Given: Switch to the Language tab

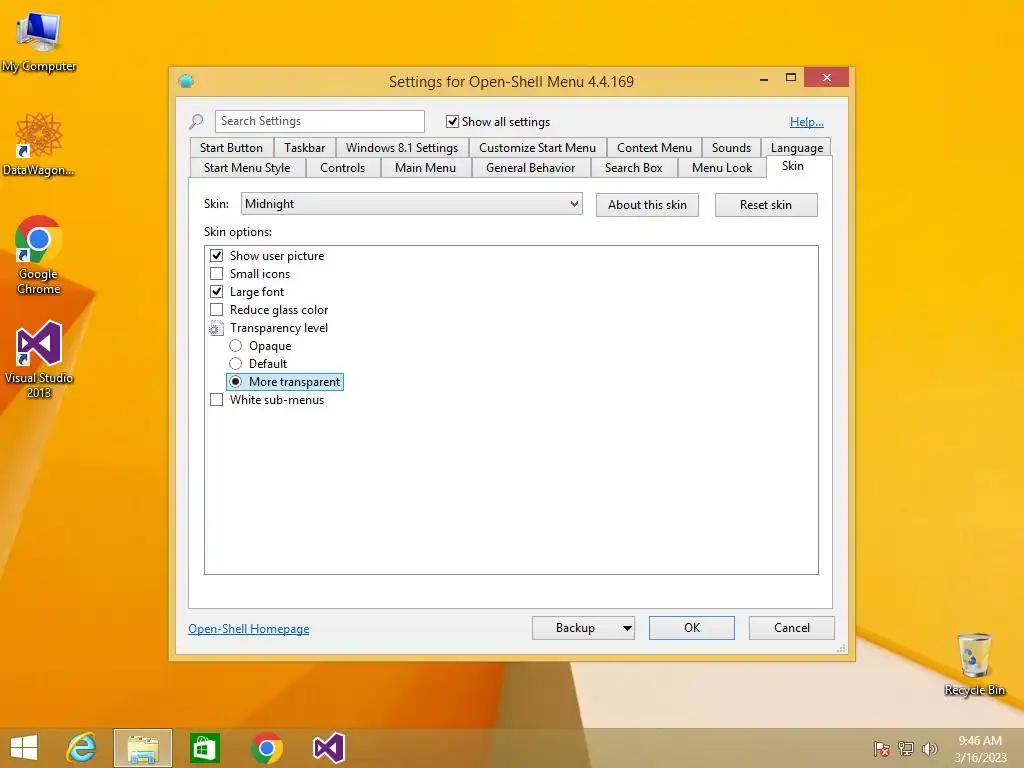Looking at the screenshot, I should (x=796, y=148).
